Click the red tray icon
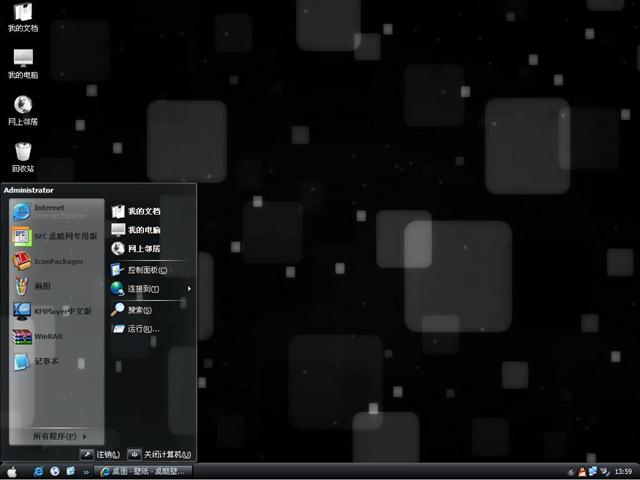Screen dimensions: 640x480 [x=582, y=472]
